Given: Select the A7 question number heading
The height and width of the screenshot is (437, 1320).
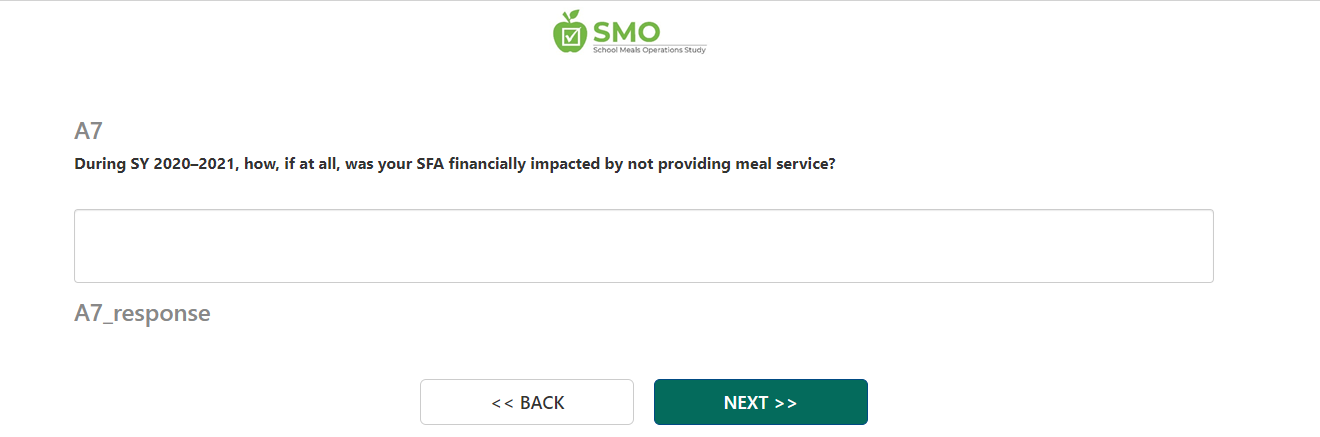Looking at the screenshot, I should (x=88, y=131).
